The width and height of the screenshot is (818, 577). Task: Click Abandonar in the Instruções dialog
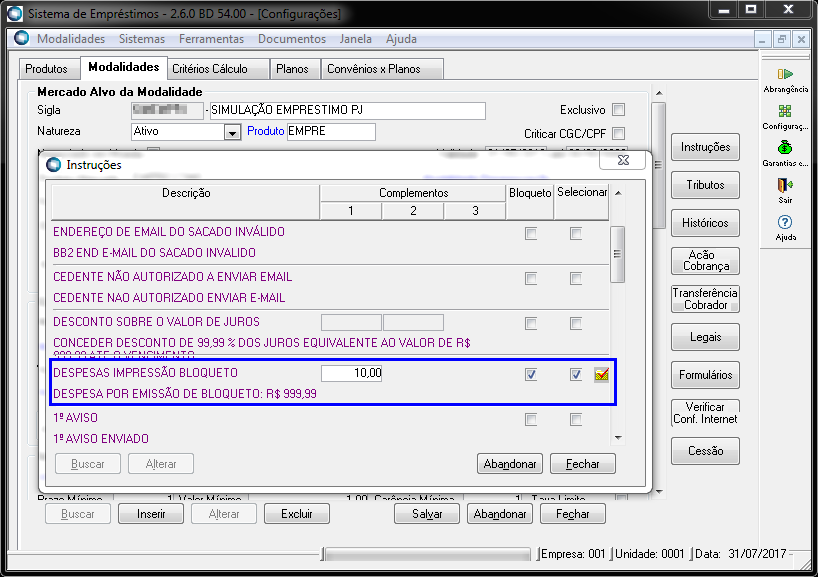(x=510, y=464)
